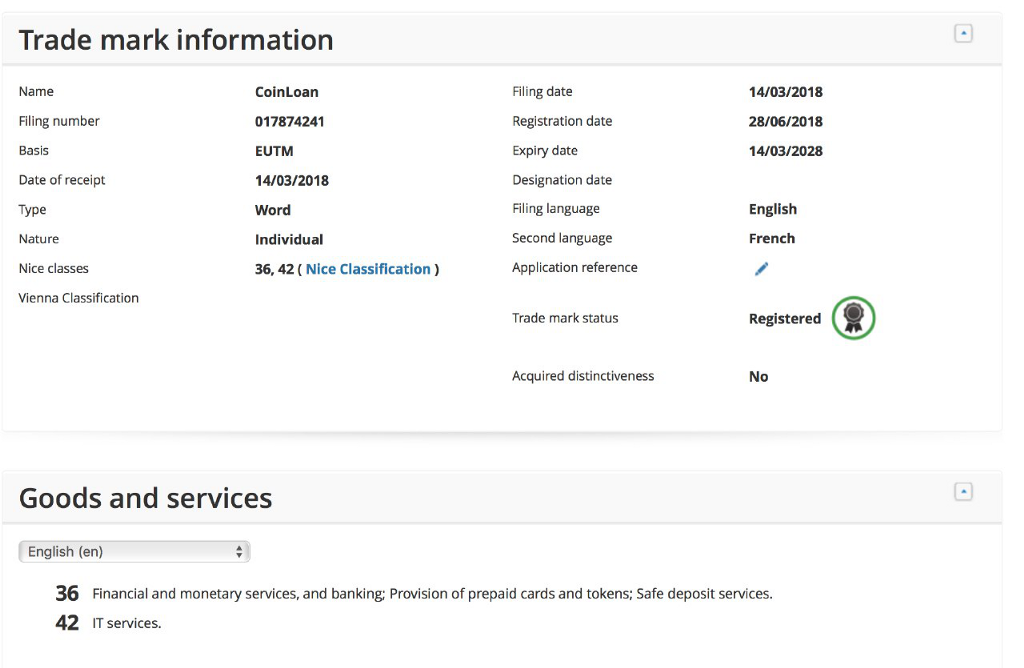
Task: Click the Vienna Classification label
Action: point(78,298)
